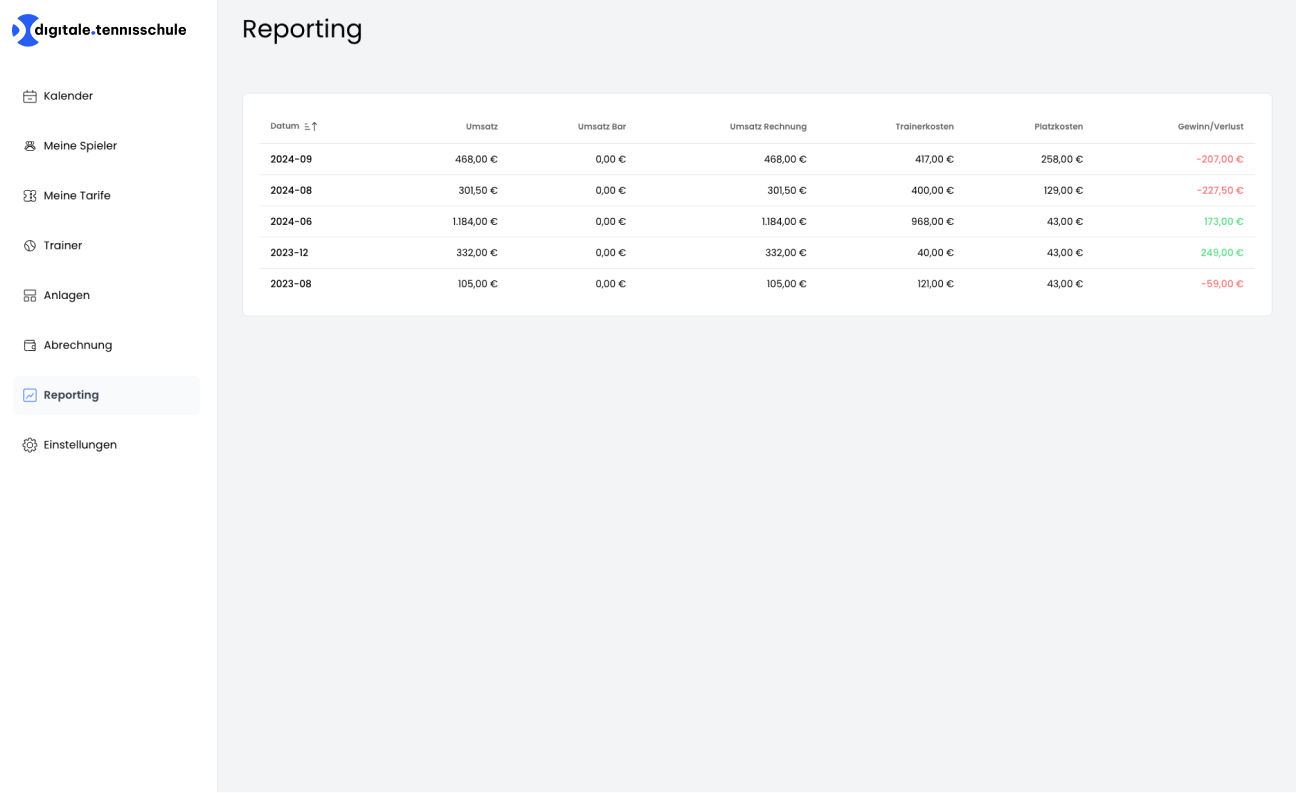This screenshot has width=1296, height=793.
Task: Select the Anlagen facilities icon
Action: [29, 295]
